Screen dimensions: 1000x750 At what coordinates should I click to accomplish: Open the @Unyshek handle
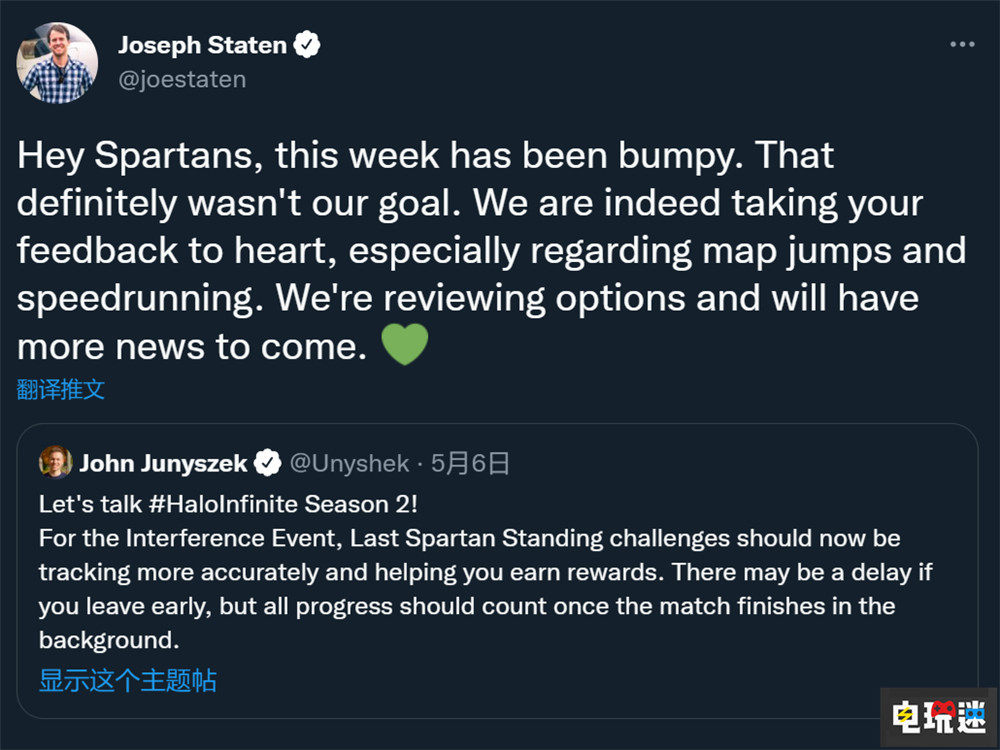tap(349, 463)
